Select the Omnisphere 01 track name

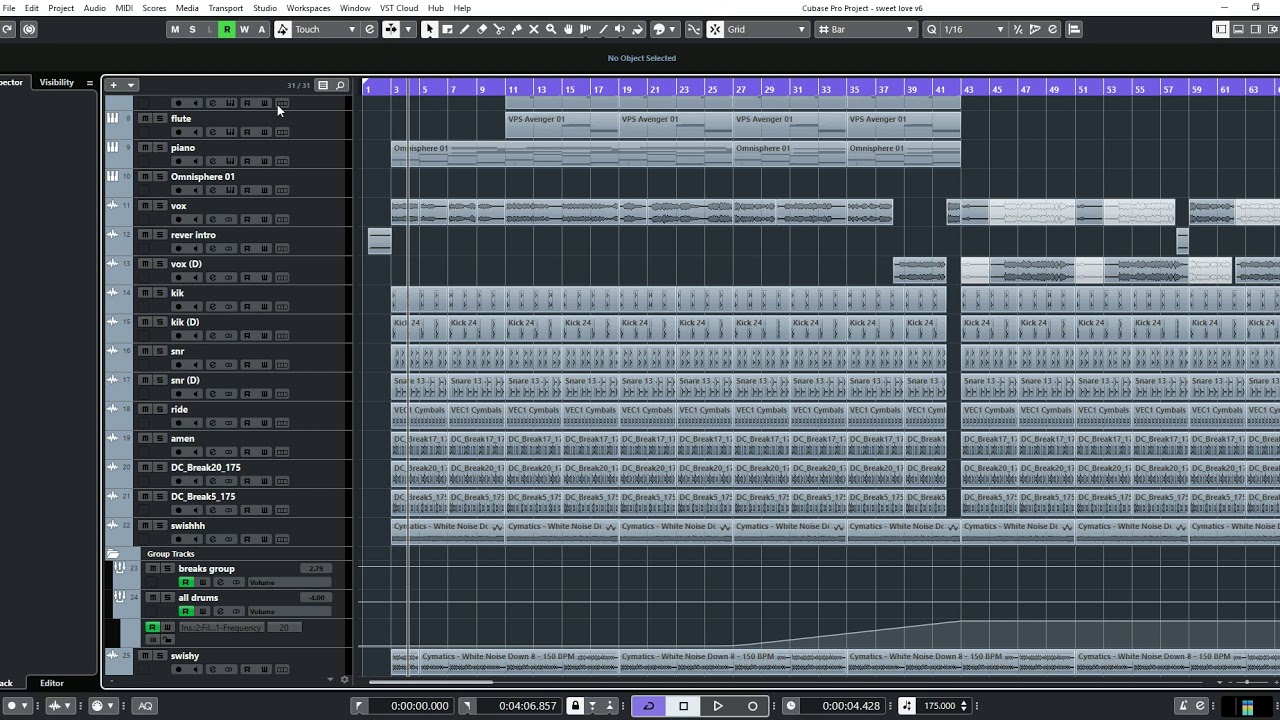[x=203, y=177]
